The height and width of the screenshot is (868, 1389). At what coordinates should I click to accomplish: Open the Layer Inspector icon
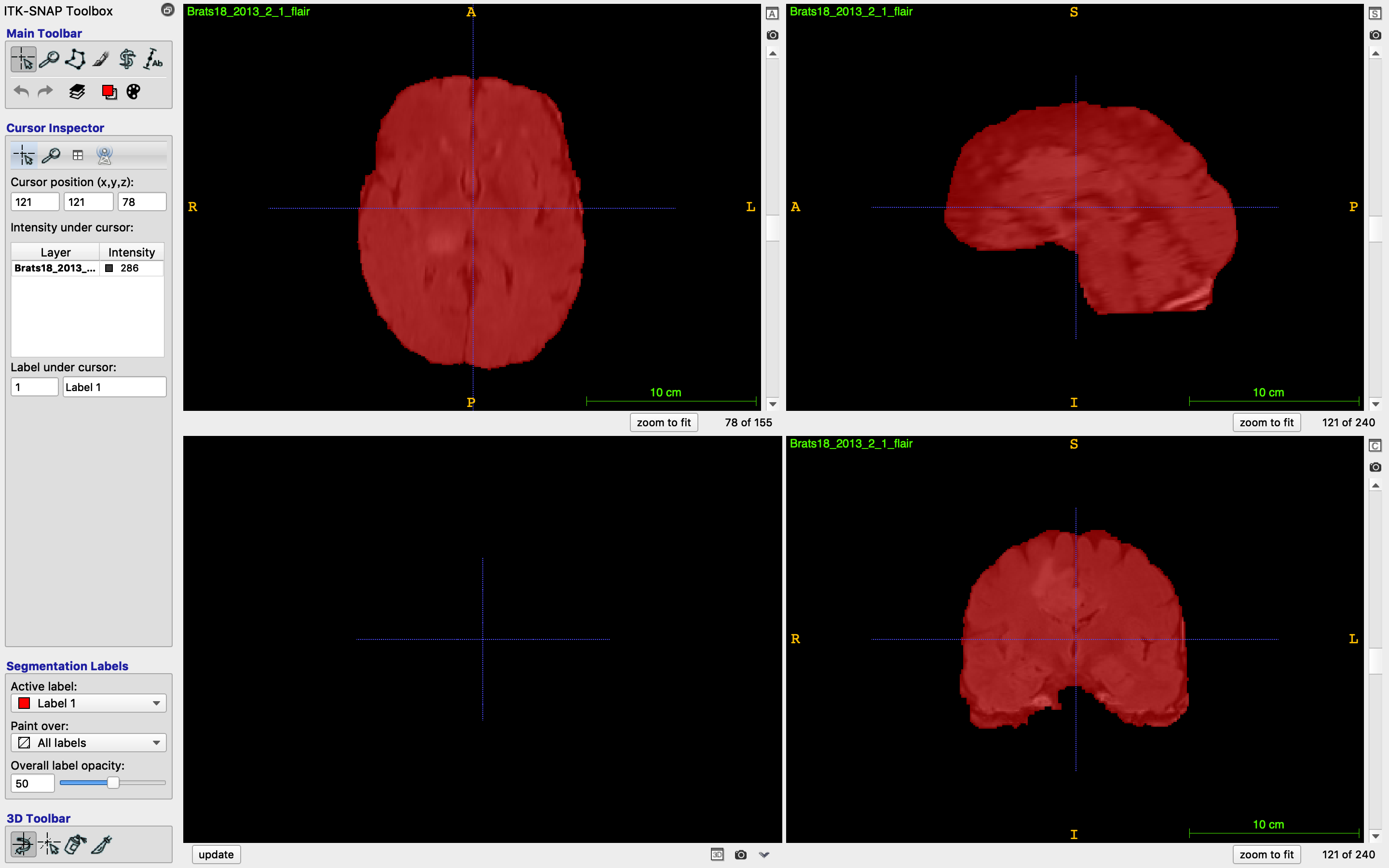pyautogui.click(x=77, y=91)
